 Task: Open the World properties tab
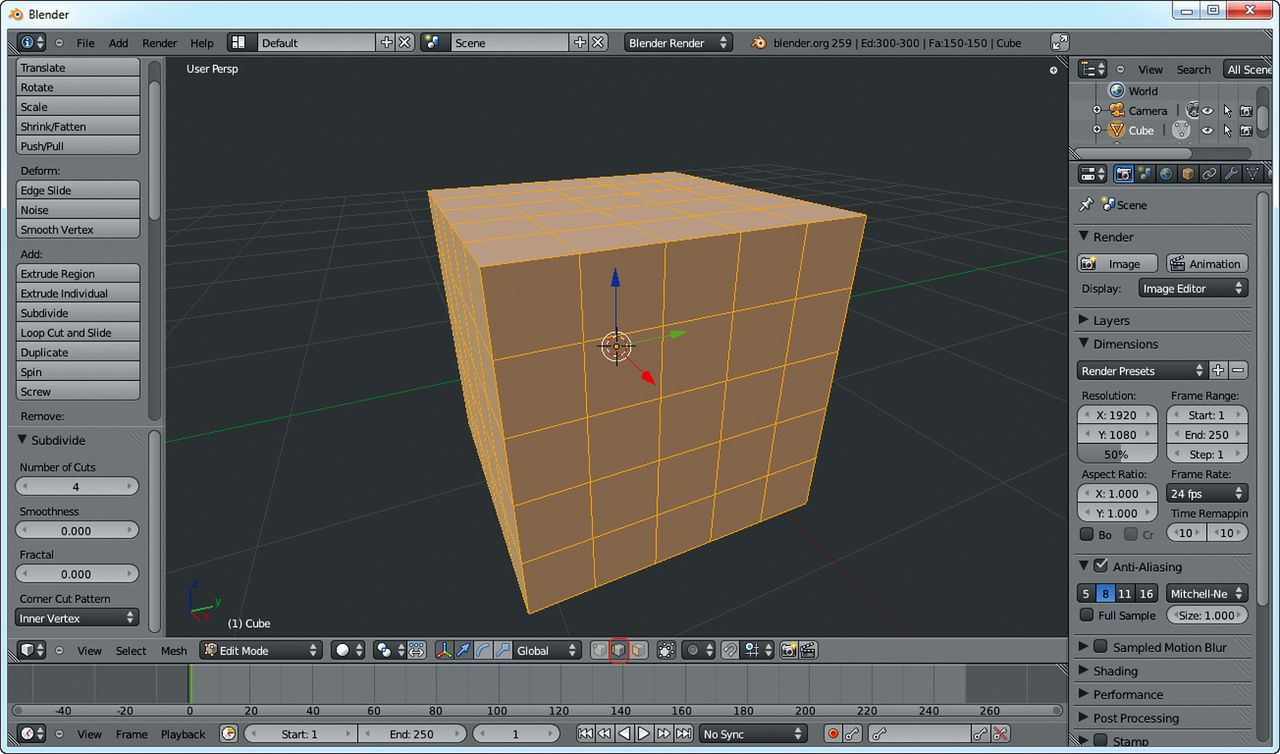(1166, 174)
